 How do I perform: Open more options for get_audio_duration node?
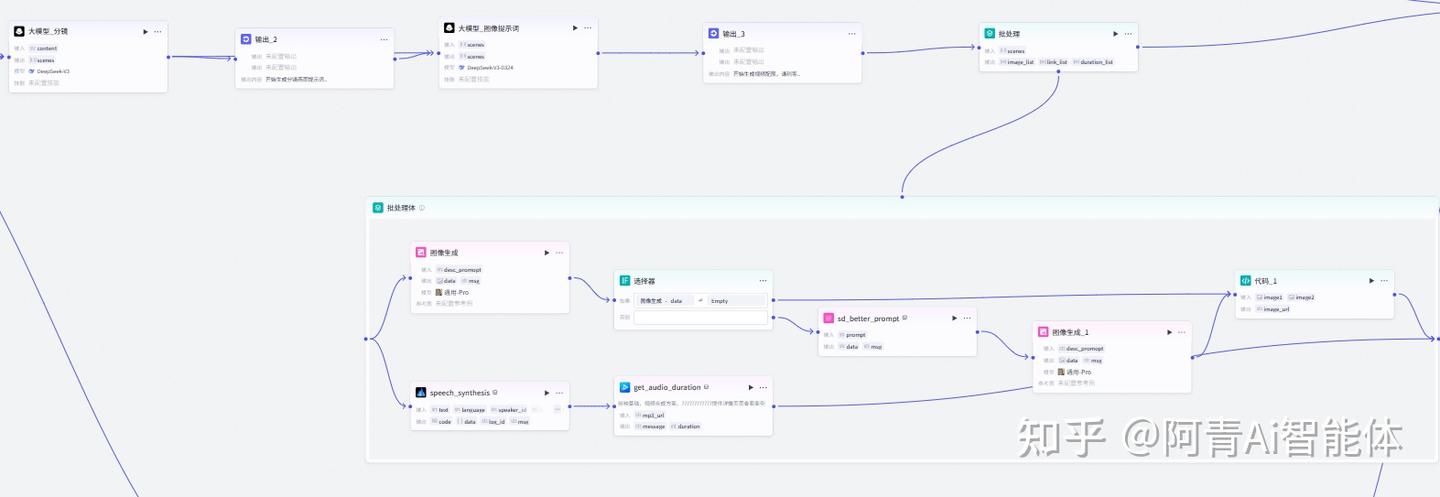pyautogui.click(x=763, y=387)
